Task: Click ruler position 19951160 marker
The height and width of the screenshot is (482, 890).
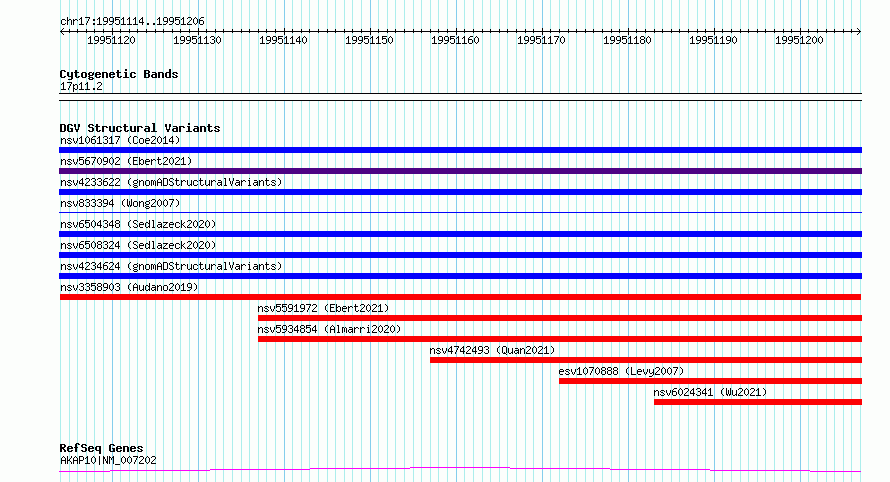Action: coord(455,40)
